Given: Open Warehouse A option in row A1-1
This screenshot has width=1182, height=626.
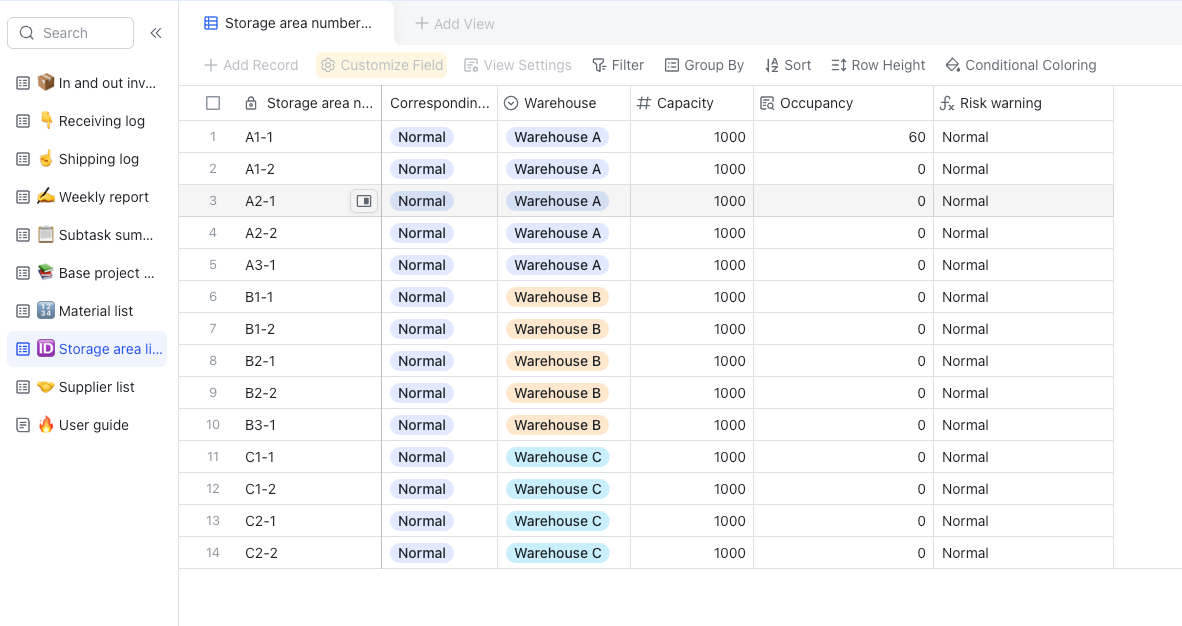Looking at the screenshot, I should 558,137.
